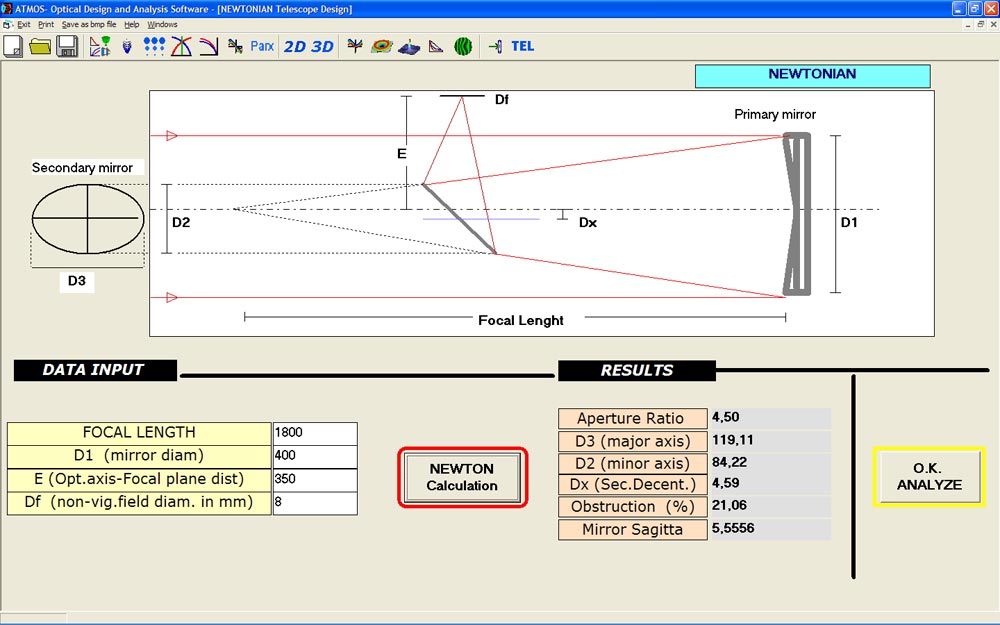This screenshot has width=1000, height=625.
Task: Click the triangle ruler toolbar icon
Action: pyautogui.click(x=436, y=47)
